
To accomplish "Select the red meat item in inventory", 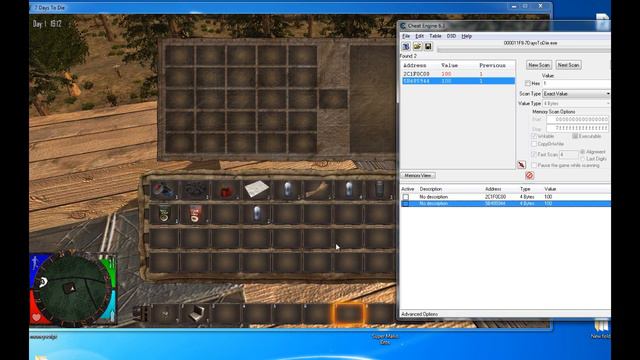I will (x=226, y=190).
